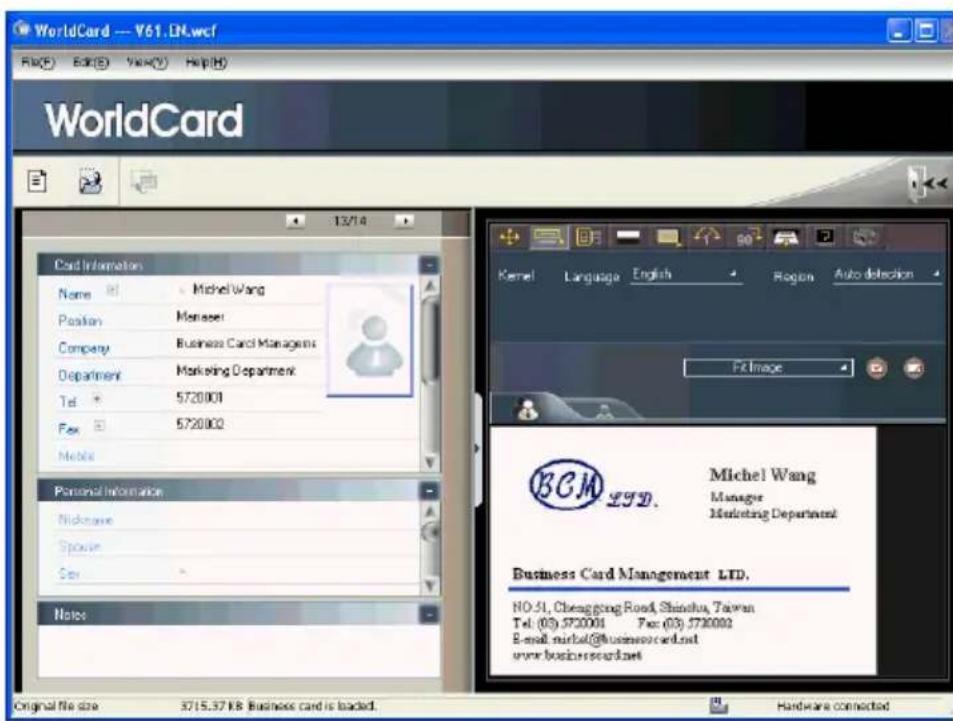Go to the next card

click(x=404, y=221)
